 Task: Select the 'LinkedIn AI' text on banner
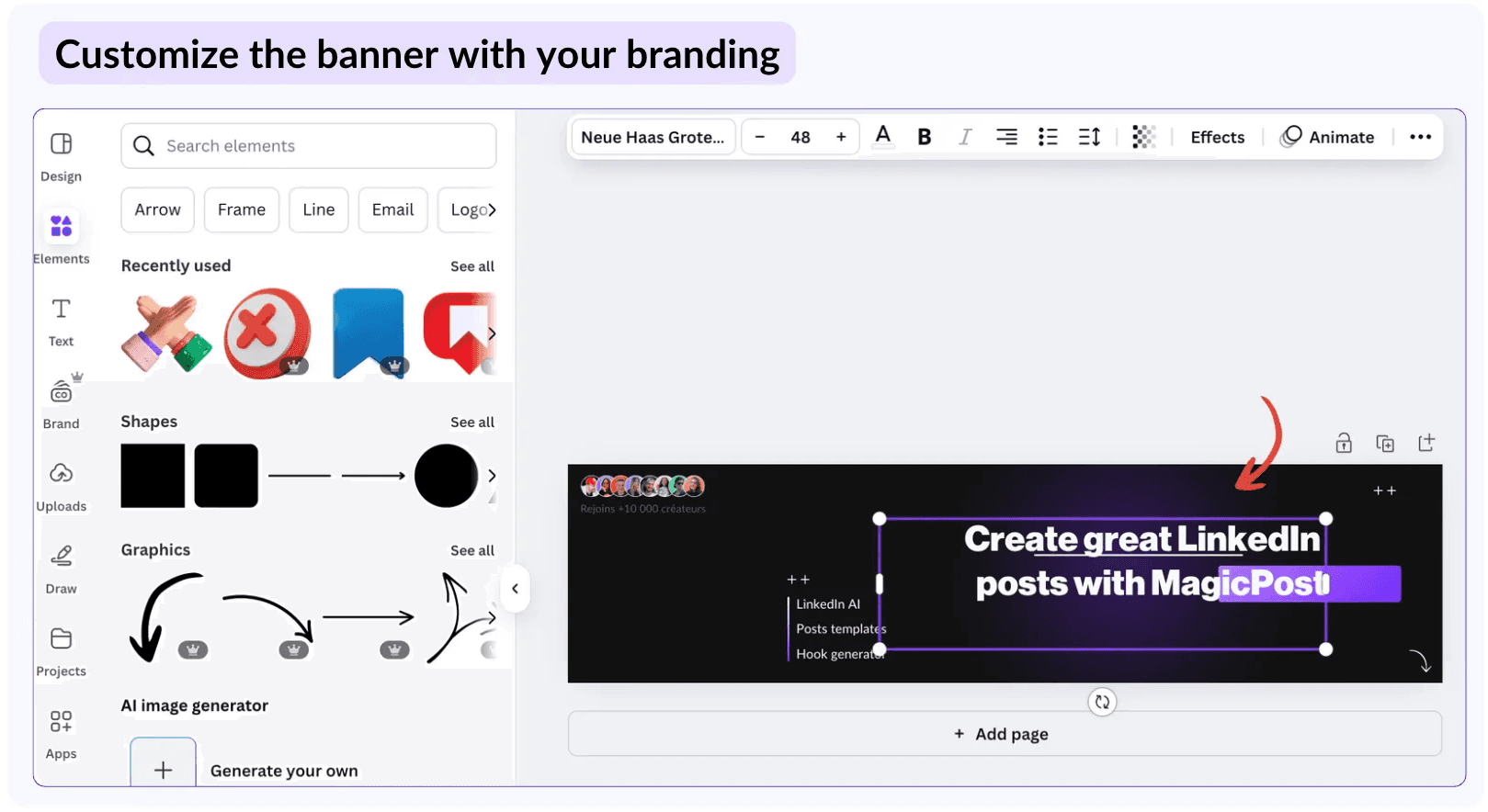click(x=828, y=604)
